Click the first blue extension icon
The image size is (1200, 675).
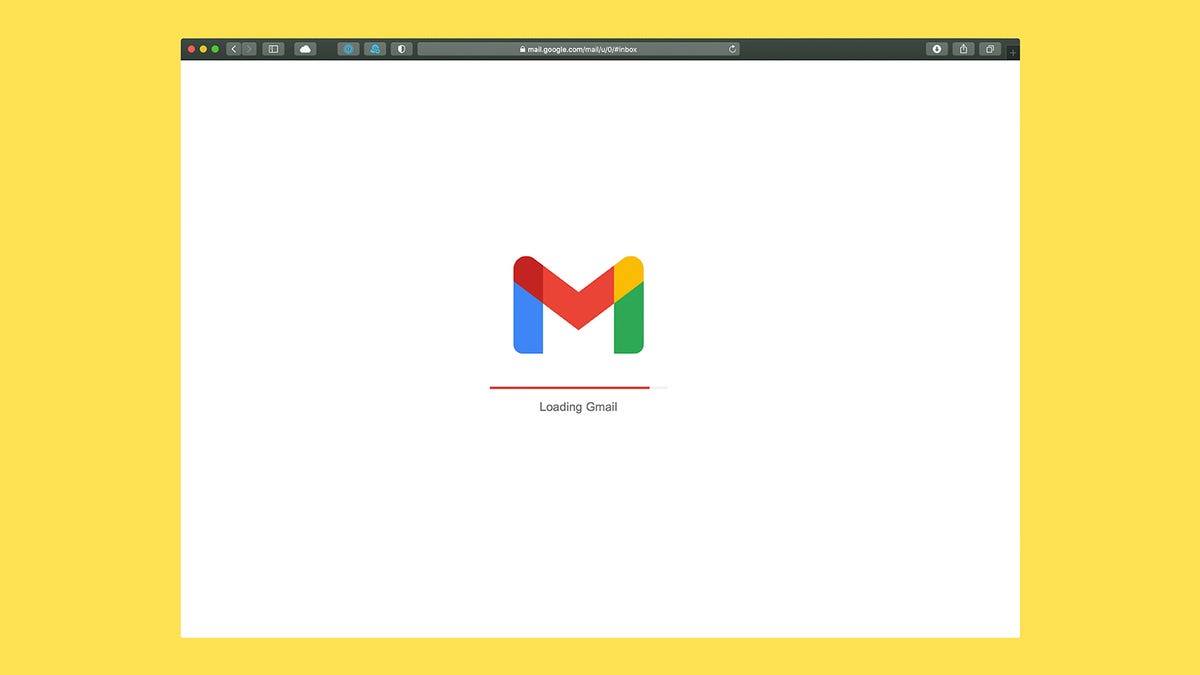point(348,49)
